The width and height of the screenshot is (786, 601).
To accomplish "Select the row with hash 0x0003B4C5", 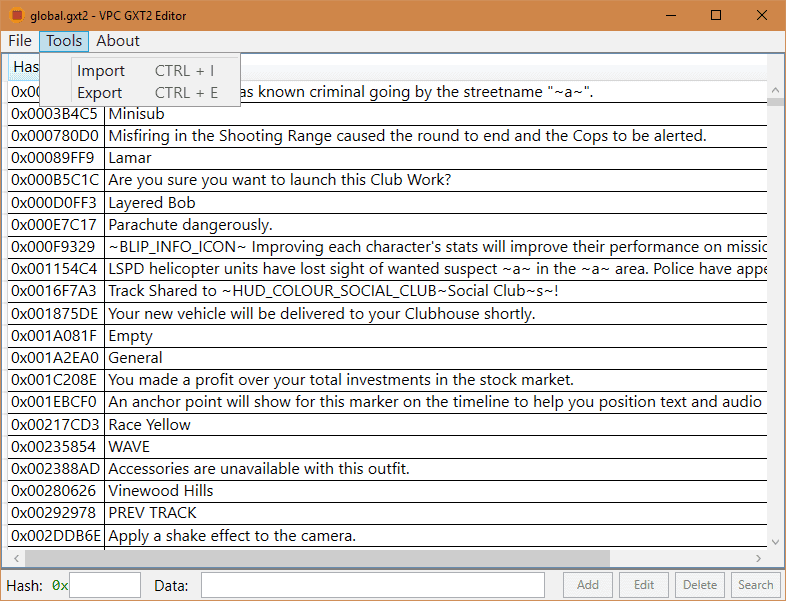I will coord(387,114).
